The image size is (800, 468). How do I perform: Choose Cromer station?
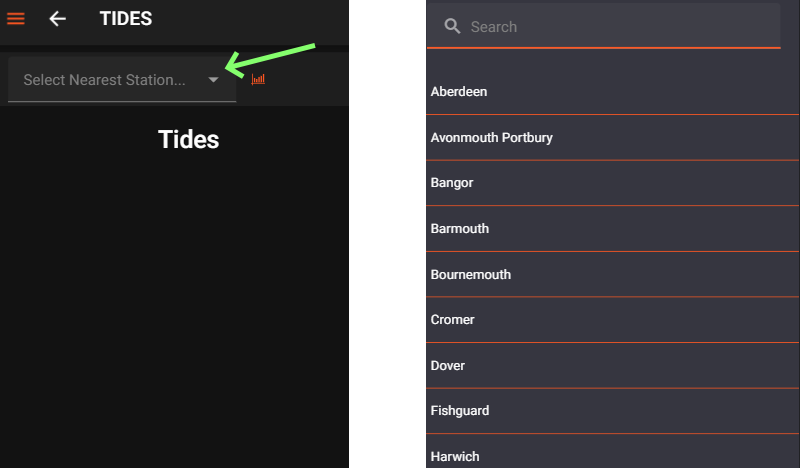pos(612,320)
